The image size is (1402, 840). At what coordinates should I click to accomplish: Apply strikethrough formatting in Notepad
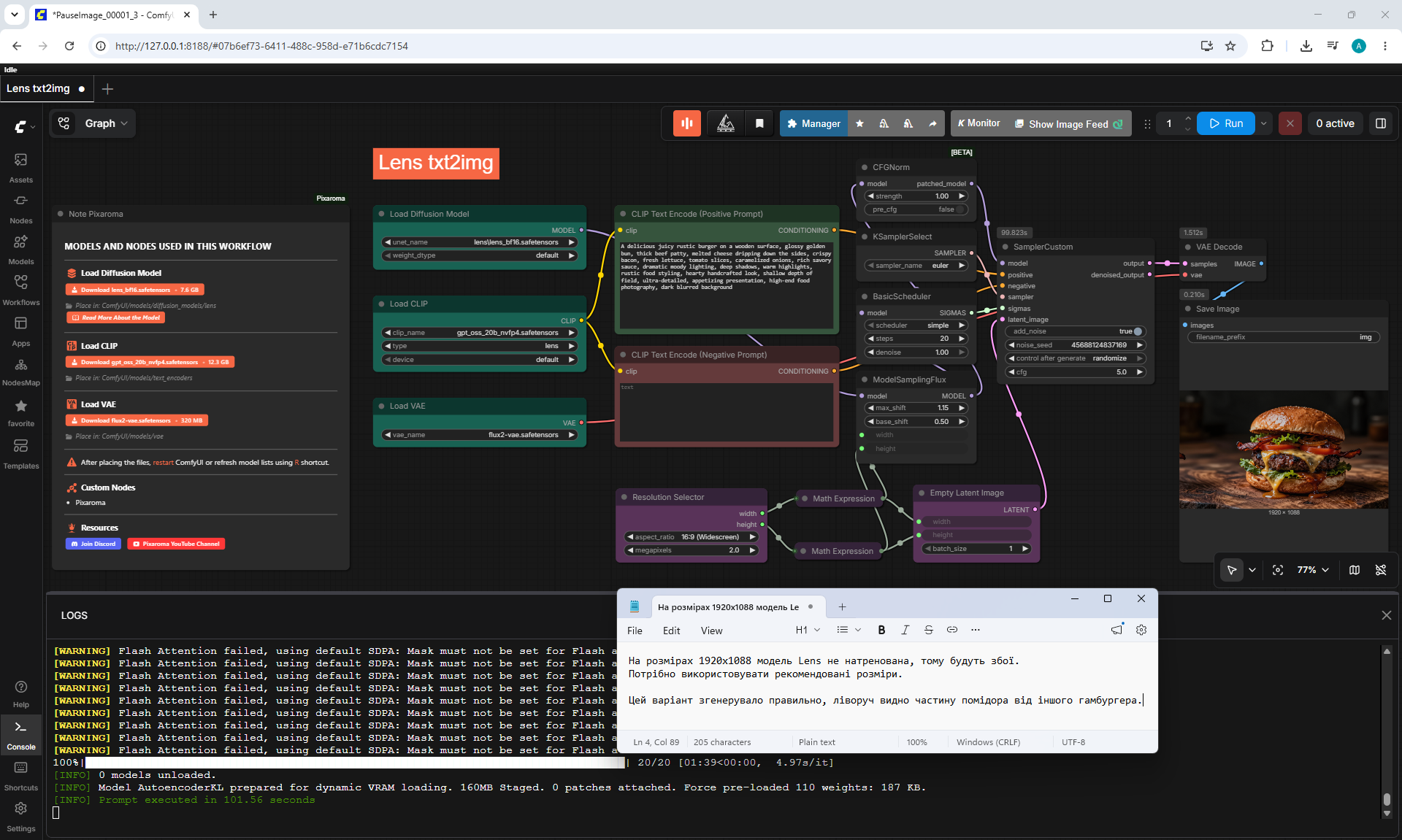[928, 630]
